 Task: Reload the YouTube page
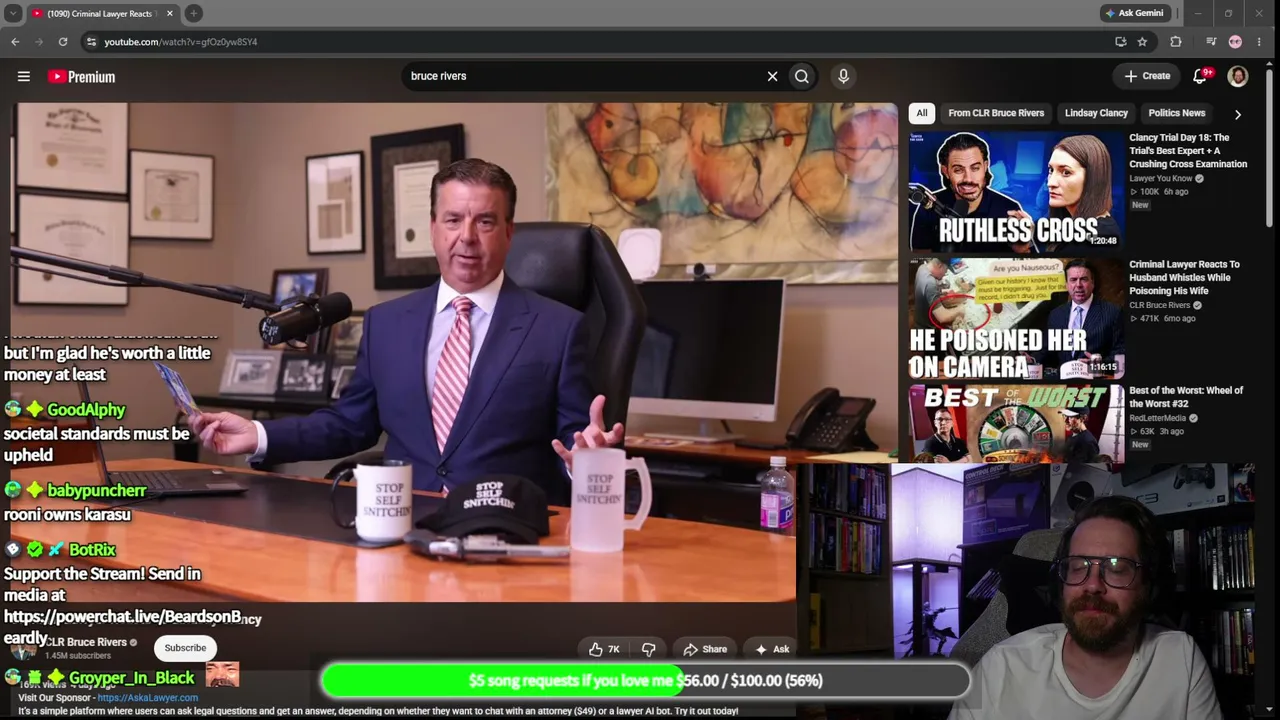(63, 41)
